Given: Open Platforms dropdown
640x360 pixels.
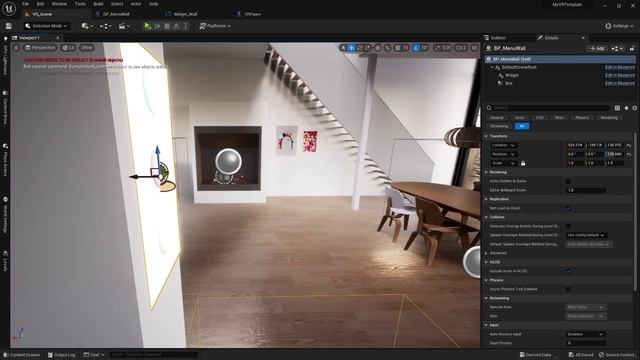Looking at the screenshot, I should (215, 26).
